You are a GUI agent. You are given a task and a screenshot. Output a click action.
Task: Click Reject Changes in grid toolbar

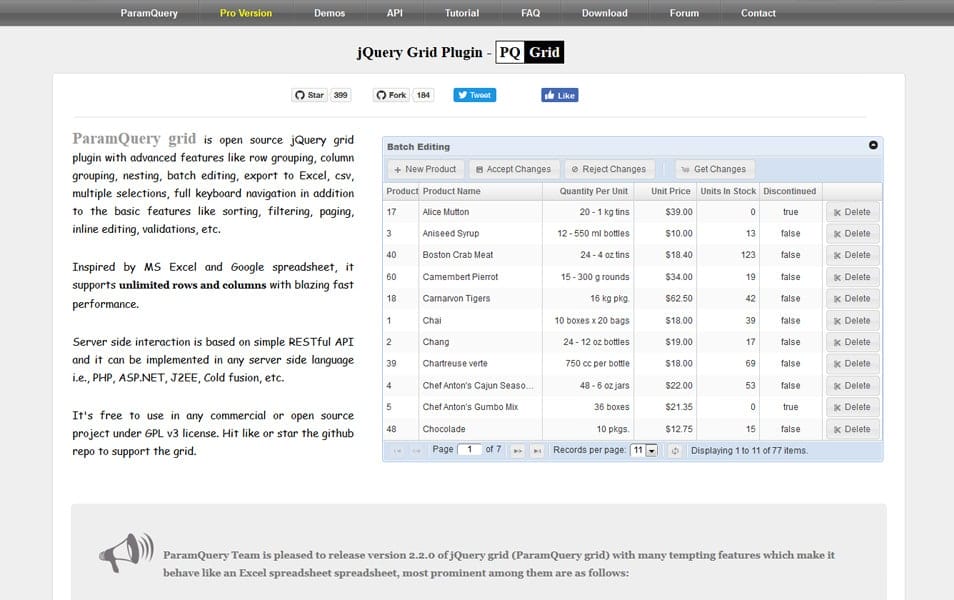(x=609, y=169)
